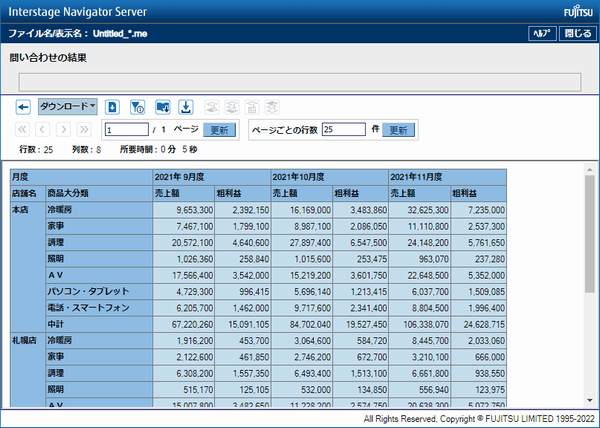Go to the first page button

click(22, 130)
